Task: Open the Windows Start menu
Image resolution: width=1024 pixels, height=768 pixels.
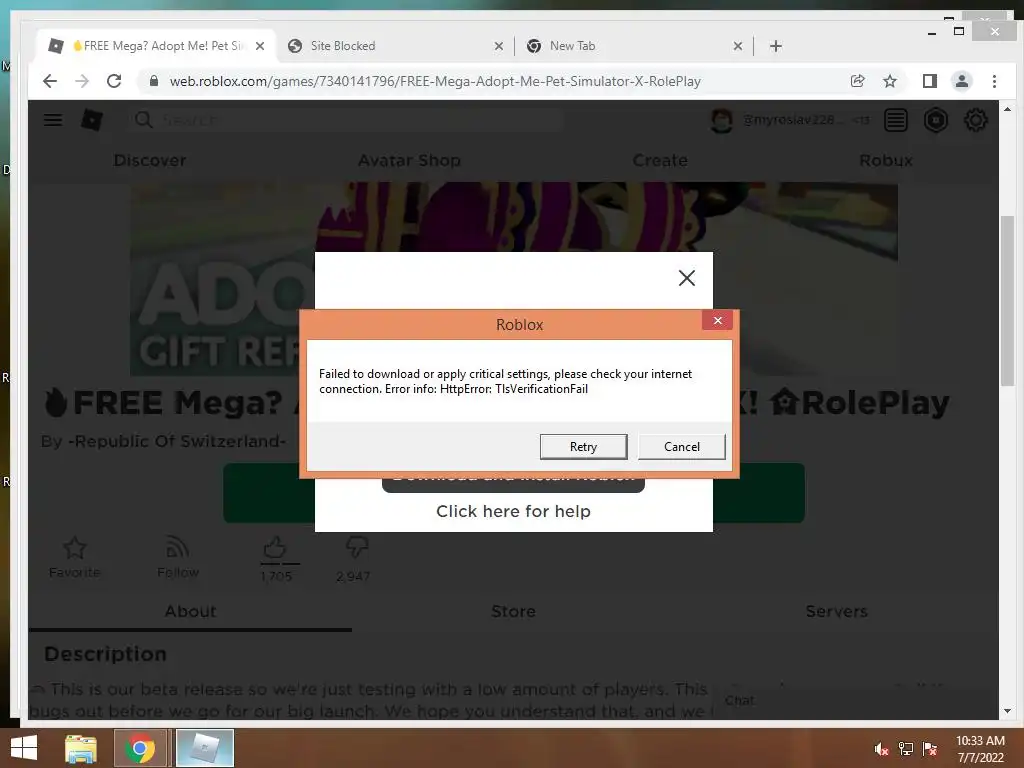Action: click(x=24, y=748)
